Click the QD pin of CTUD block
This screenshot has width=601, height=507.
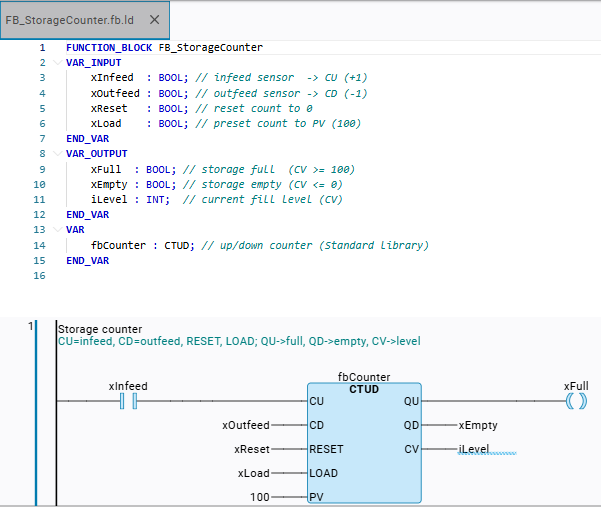411,425
